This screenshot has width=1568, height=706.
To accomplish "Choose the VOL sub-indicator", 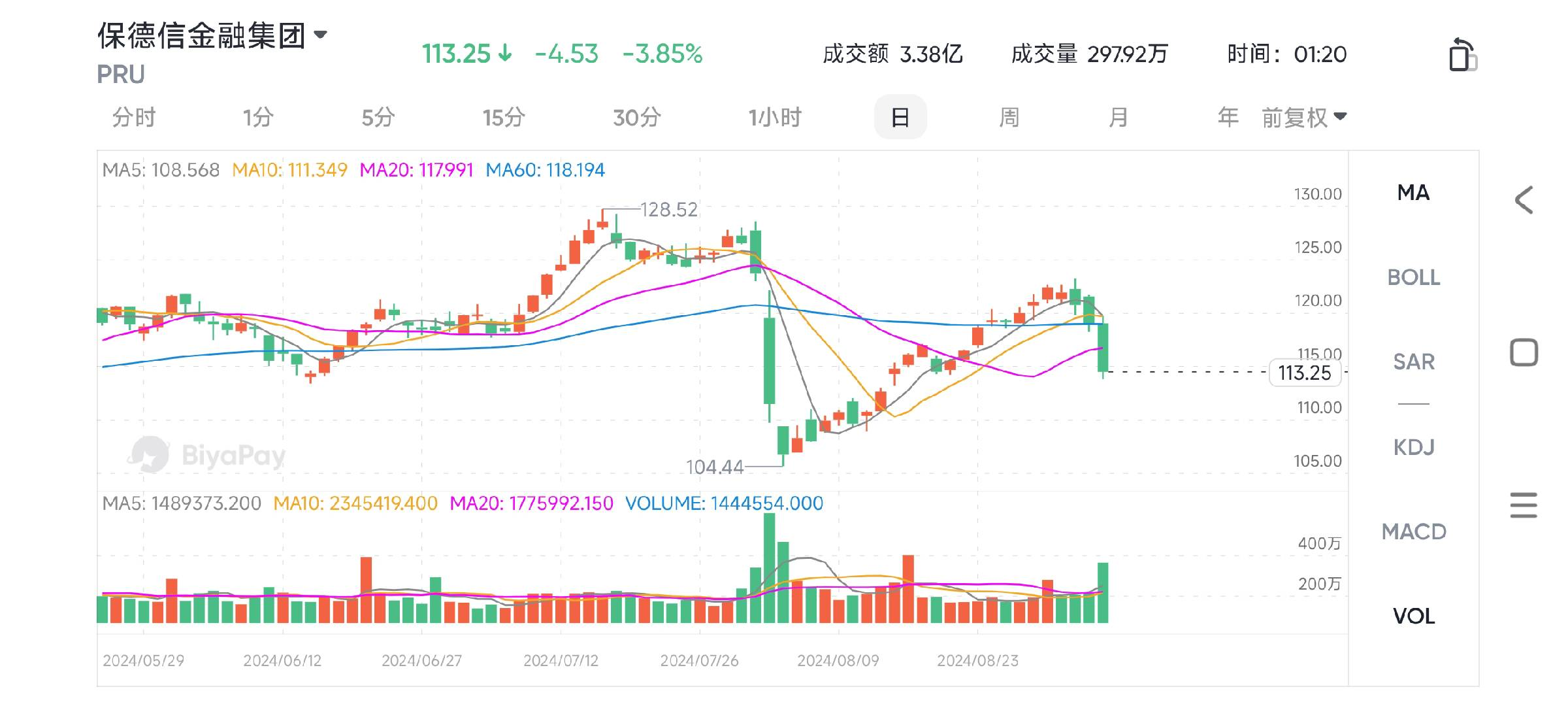I will [x=1413, y=616].
